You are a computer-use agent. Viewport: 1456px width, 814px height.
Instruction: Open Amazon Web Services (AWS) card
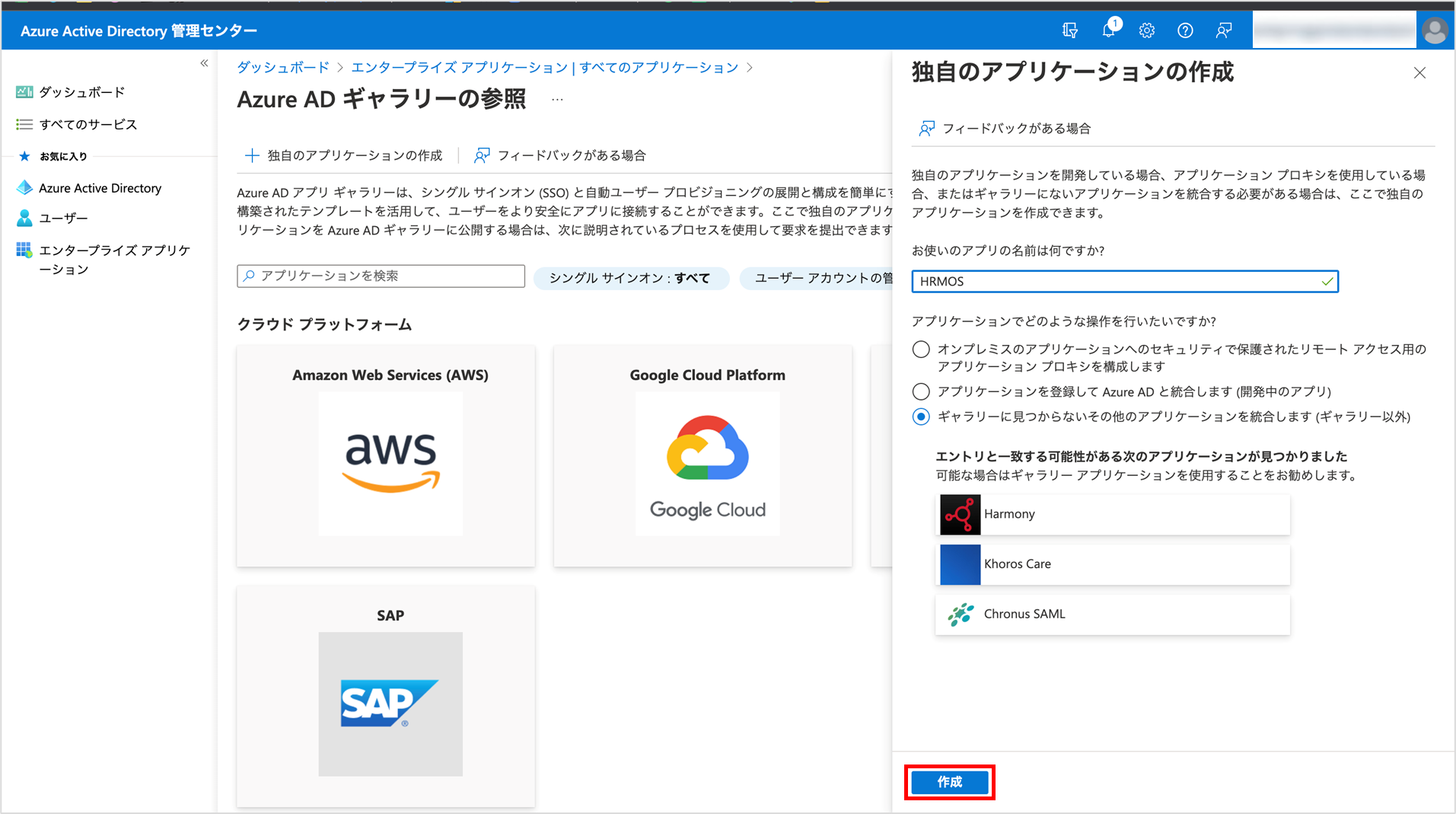coord(386,455)
